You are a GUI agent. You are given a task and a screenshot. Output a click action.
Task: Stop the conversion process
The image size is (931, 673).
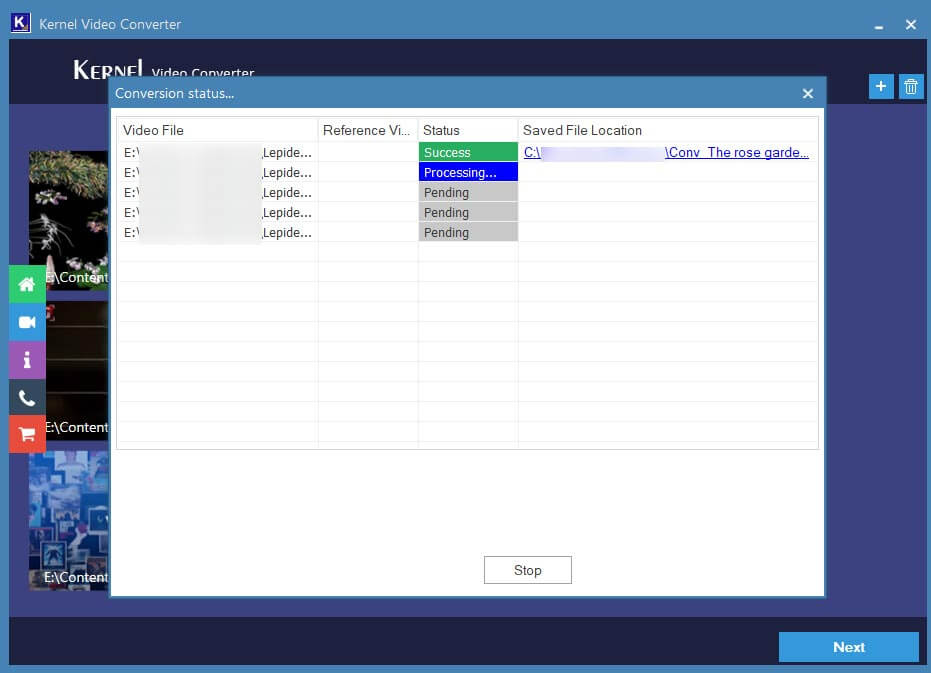527,570
